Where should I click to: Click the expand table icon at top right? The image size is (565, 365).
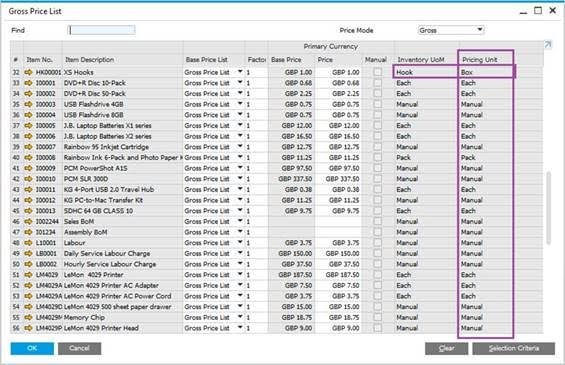548,45
